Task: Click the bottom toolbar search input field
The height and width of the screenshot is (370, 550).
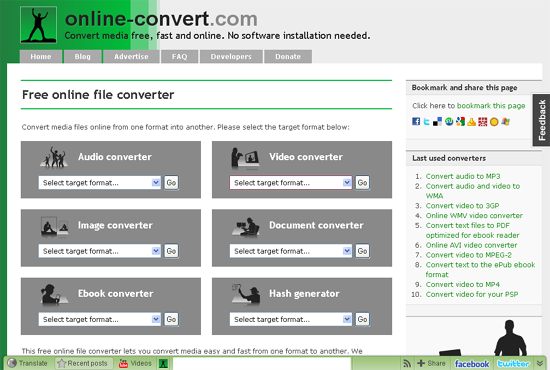Action: click(x=262, y=364)
